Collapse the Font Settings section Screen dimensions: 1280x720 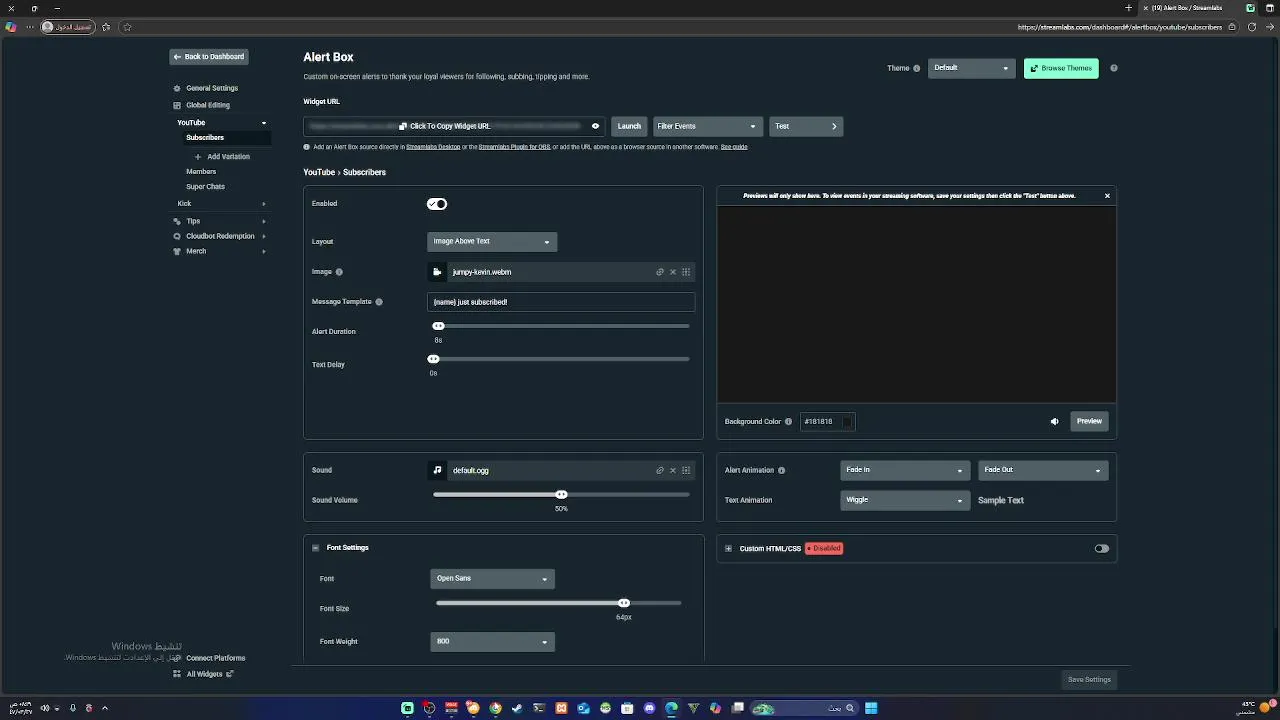tap(316, 548)
